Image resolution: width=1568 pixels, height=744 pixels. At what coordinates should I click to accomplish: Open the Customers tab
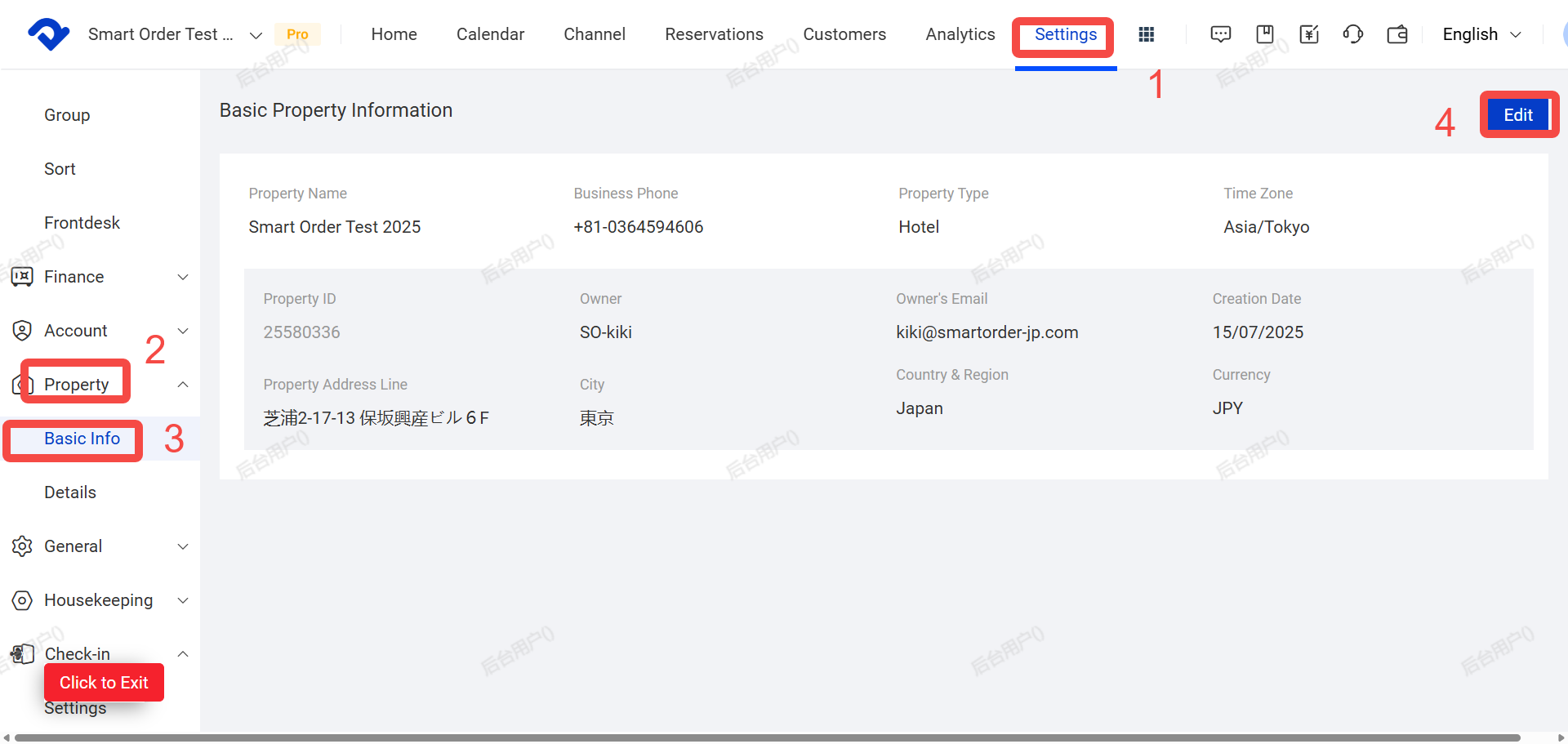pyautogui.click(x=844, y=34)
